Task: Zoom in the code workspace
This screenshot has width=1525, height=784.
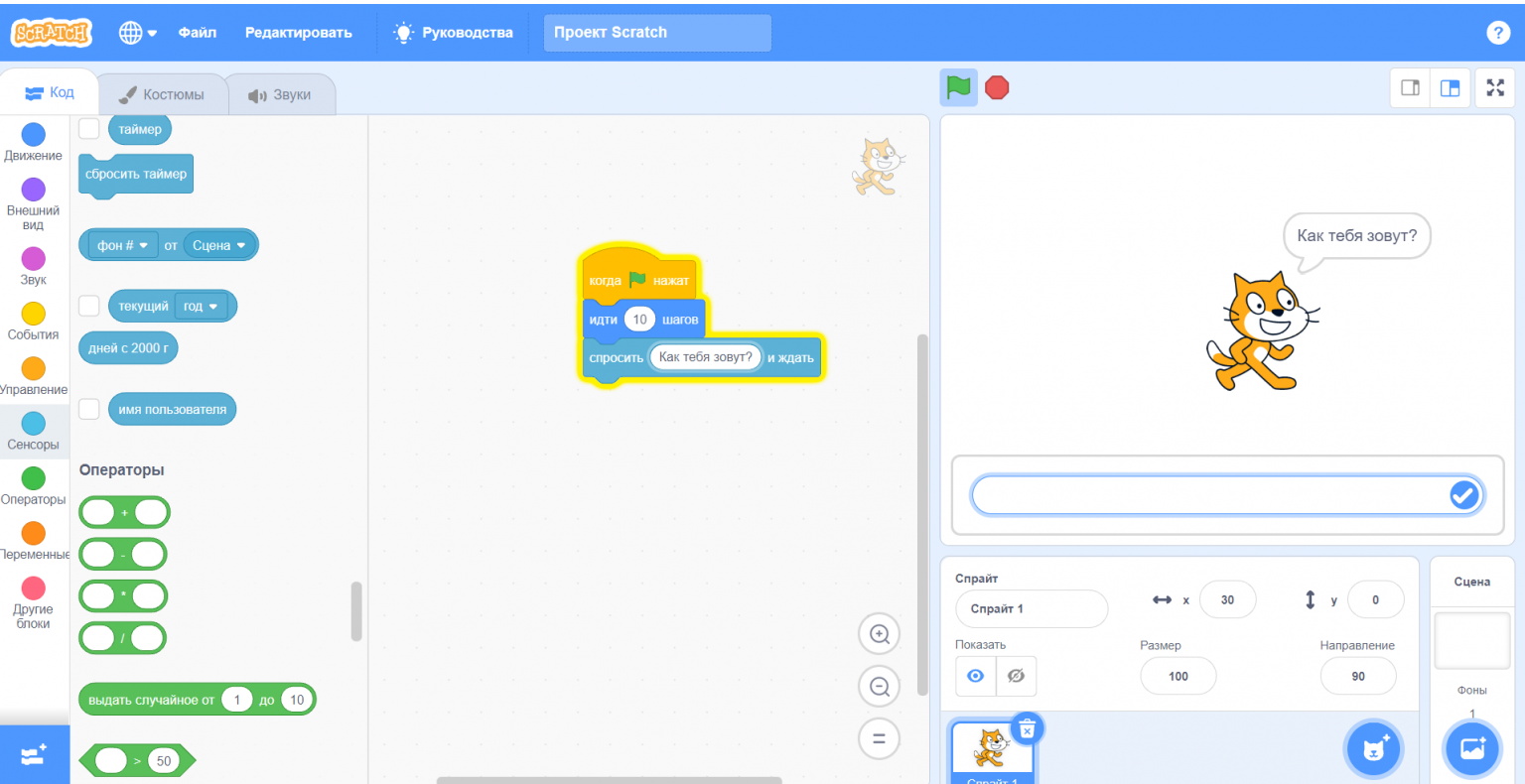Action: [879, 634]
